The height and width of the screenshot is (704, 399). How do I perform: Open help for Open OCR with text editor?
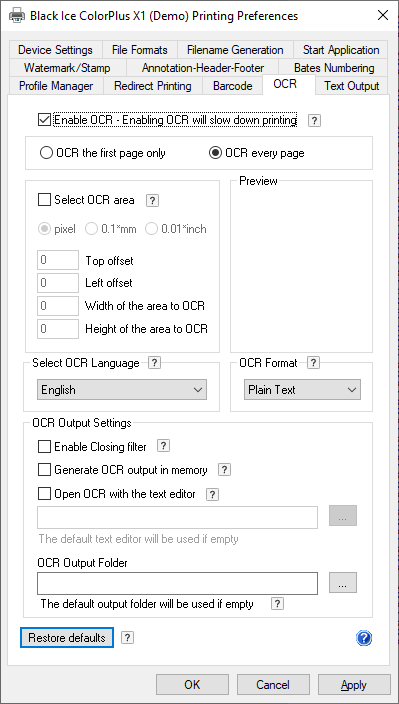point(212,494)
